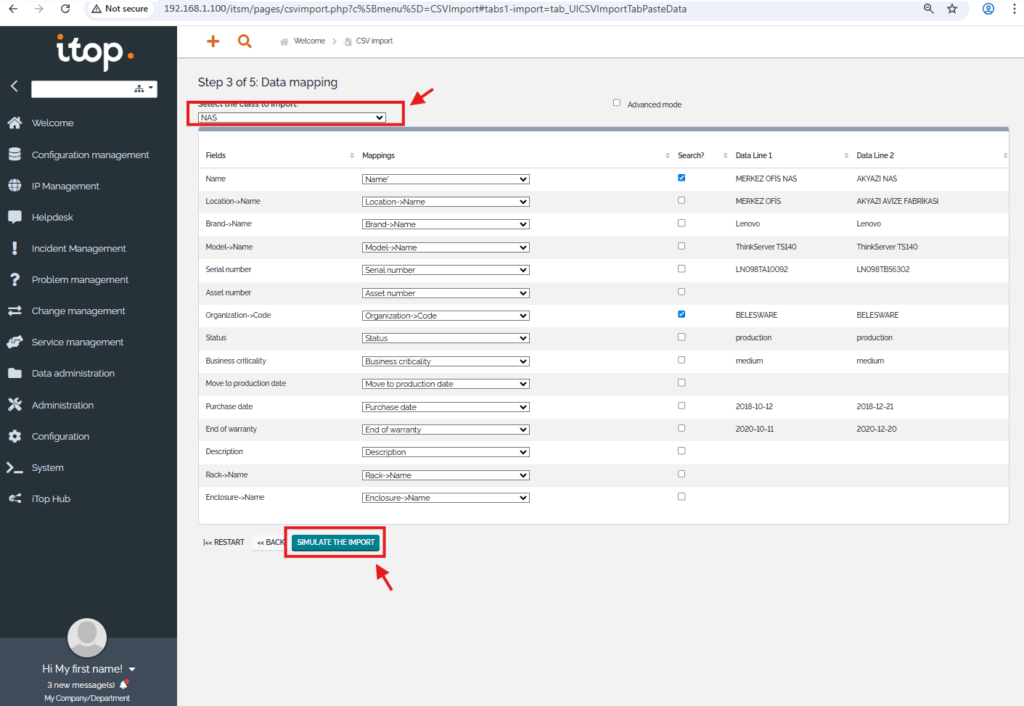This screenshot has width=1024, height=706.
Task: Open the Status mapping dropdown
Action: (445, 338)
